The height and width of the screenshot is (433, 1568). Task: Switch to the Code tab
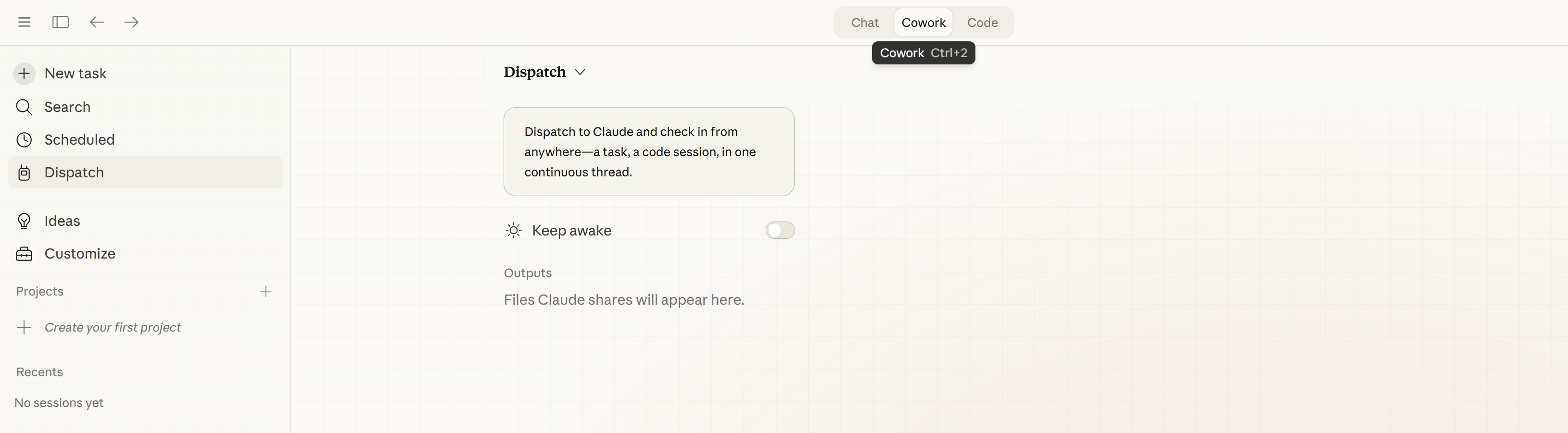click(982, 23)
